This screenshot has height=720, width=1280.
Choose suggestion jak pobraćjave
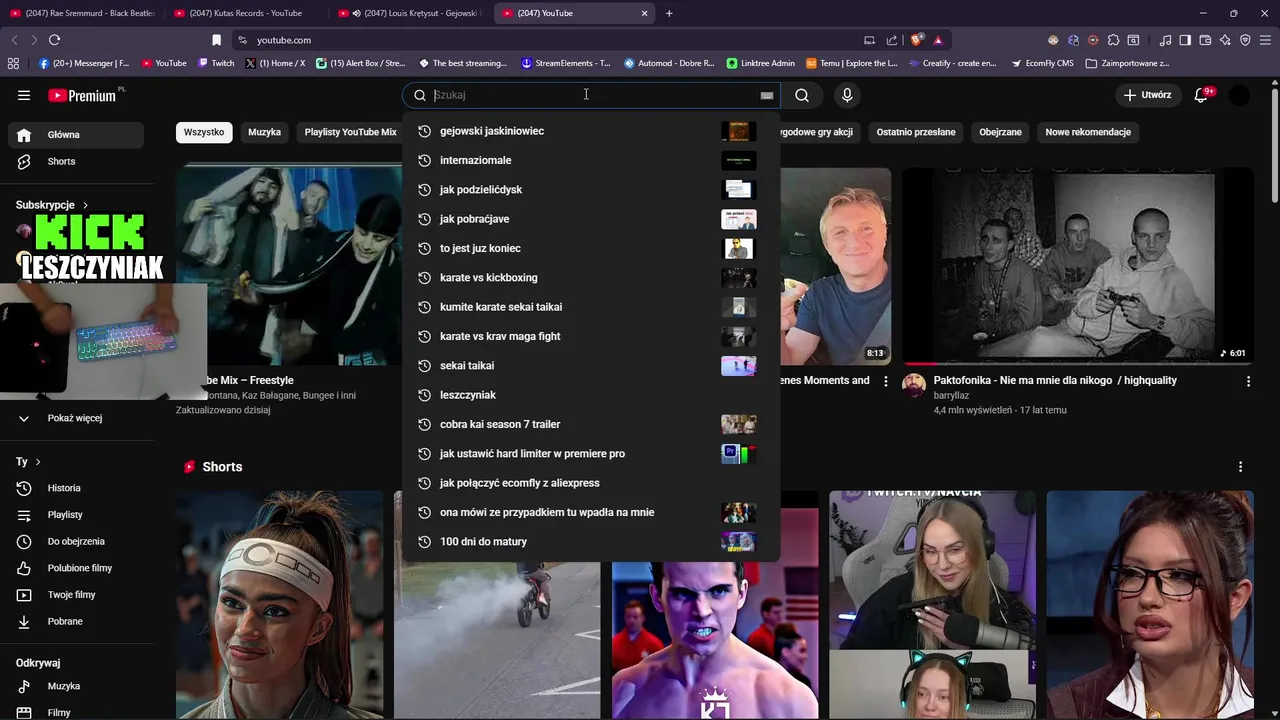click(590, 219)
